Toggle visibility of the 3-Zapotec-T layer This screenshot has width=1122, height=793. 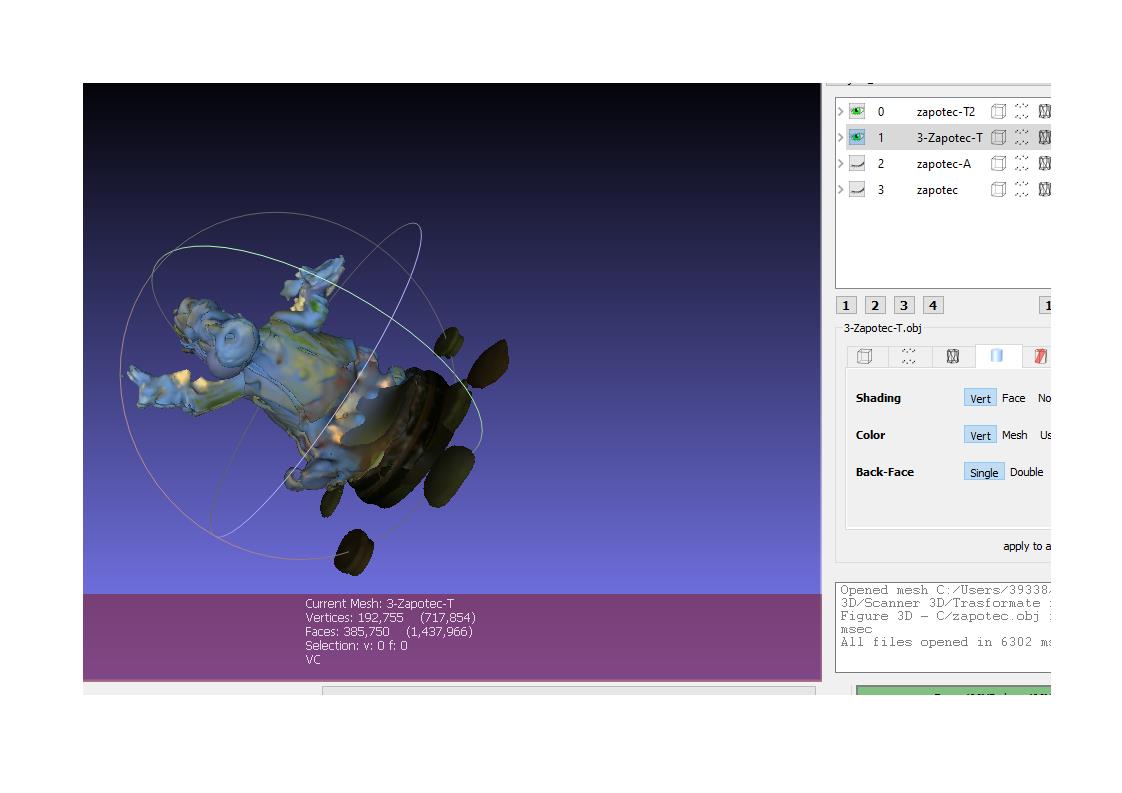coord(857,137)
